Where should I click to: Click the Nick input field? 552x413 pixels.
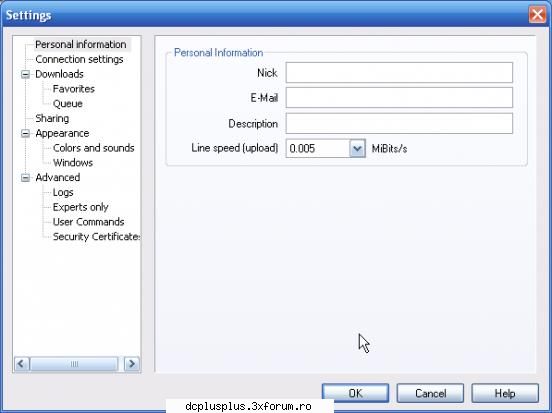399,73
